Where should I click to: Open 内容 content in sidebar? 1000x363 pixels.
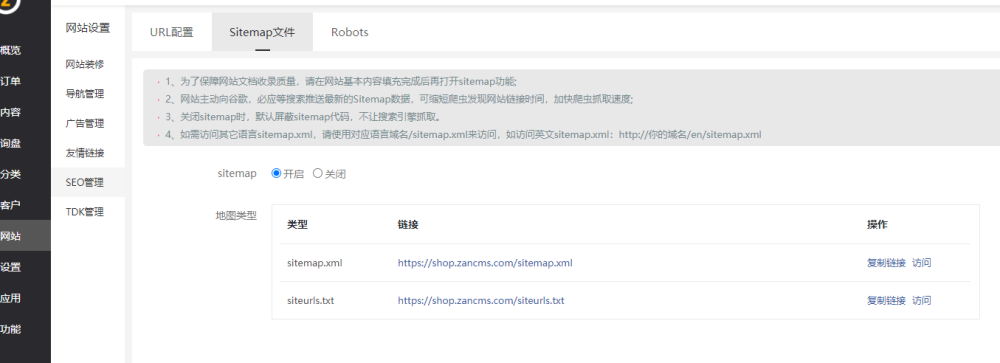coord(10,112)
